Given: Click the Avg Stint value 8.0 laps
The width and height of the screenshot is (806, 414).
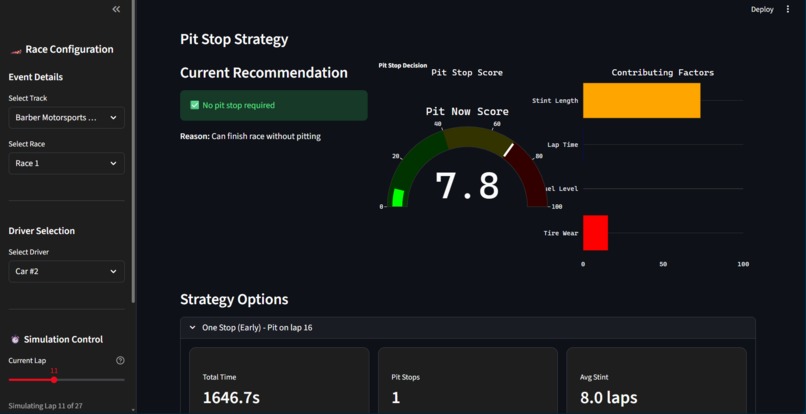Looking at the screenshot, I should point(608,398).
